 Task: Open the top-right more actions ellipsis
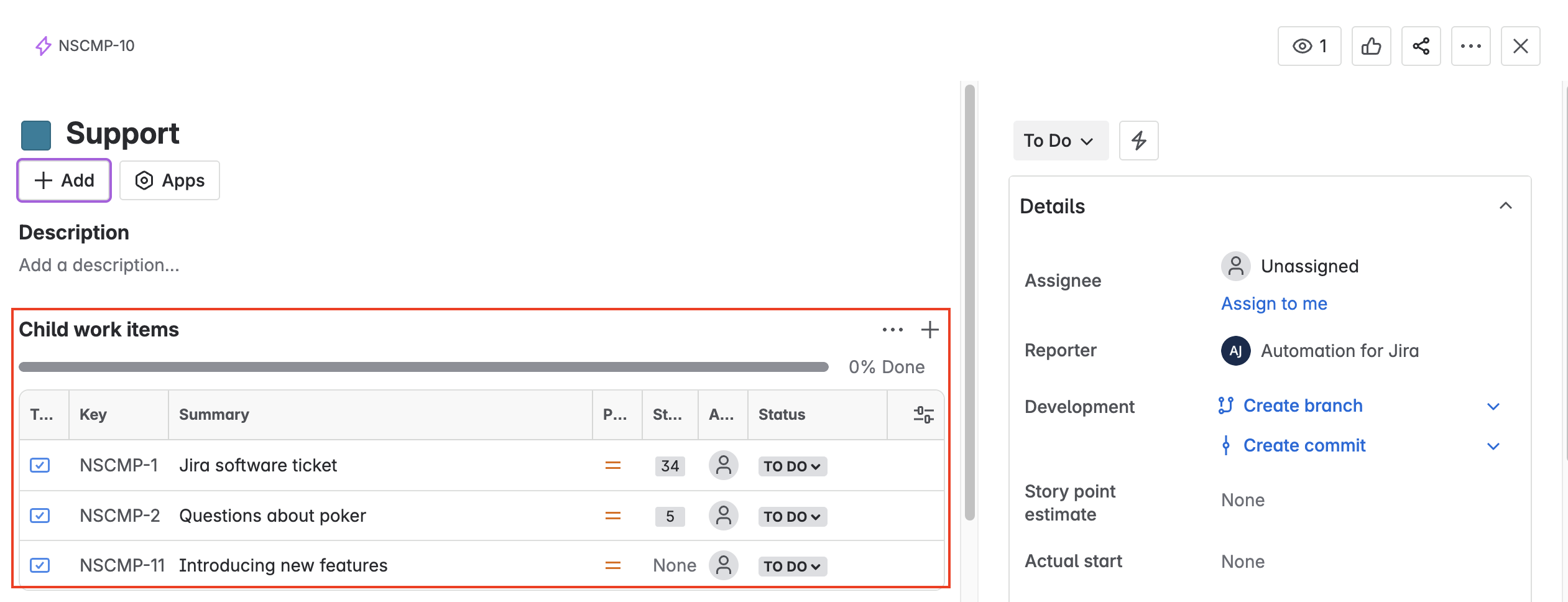point(1470,46)
